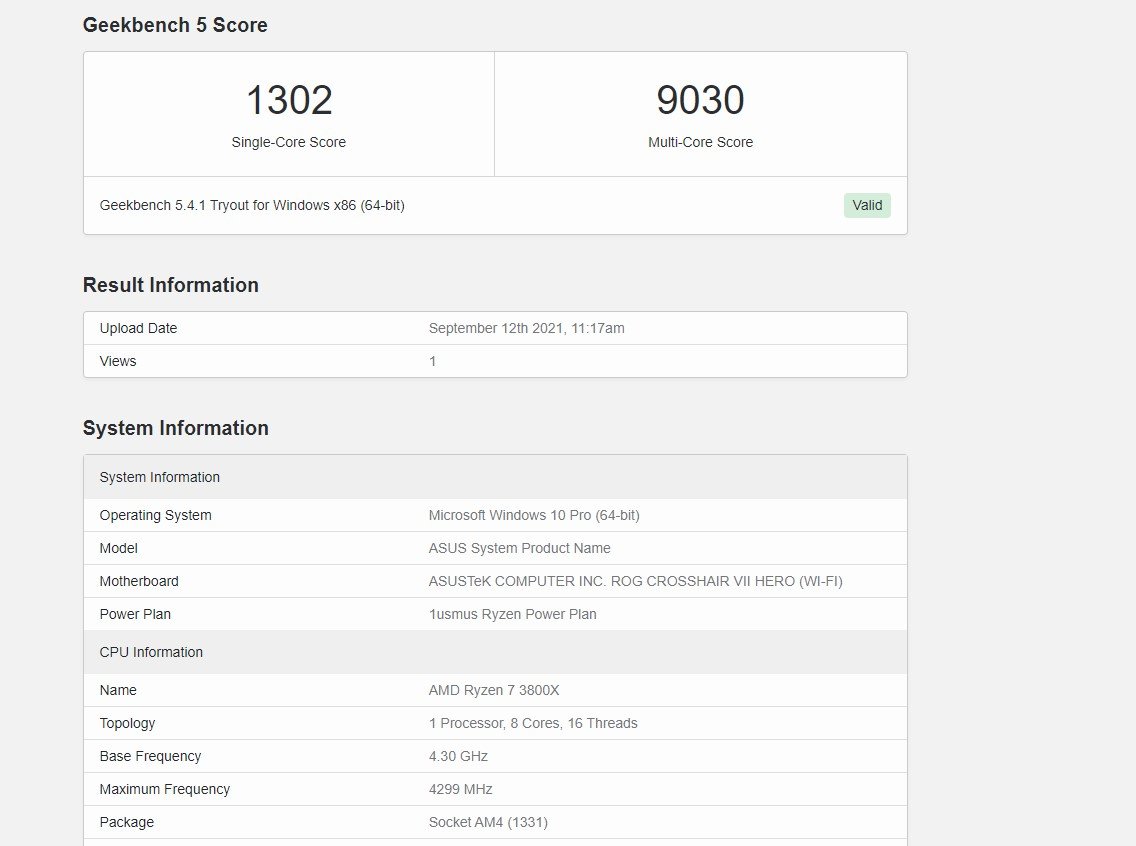Click the Valid badge
1136x846 pixels.
866,205
